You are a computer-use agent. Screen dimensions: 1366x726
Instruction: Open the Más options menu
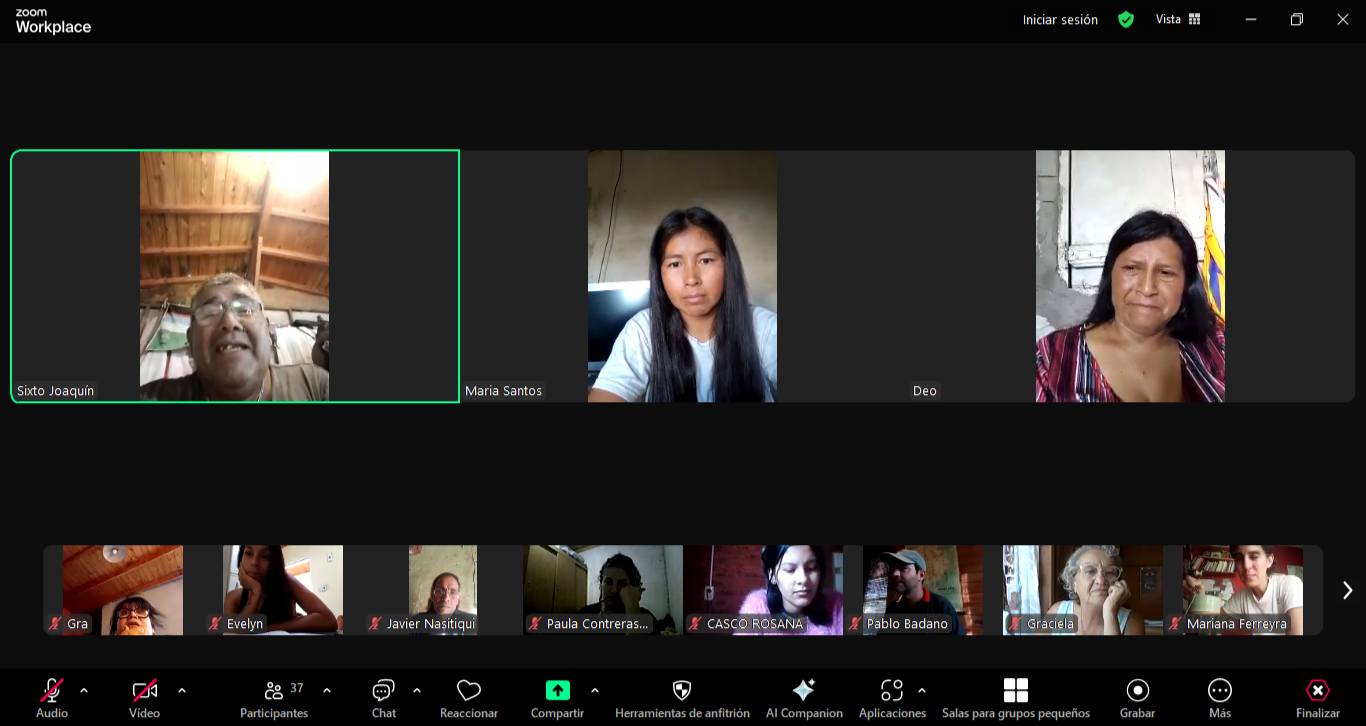tap(1219, 692)
